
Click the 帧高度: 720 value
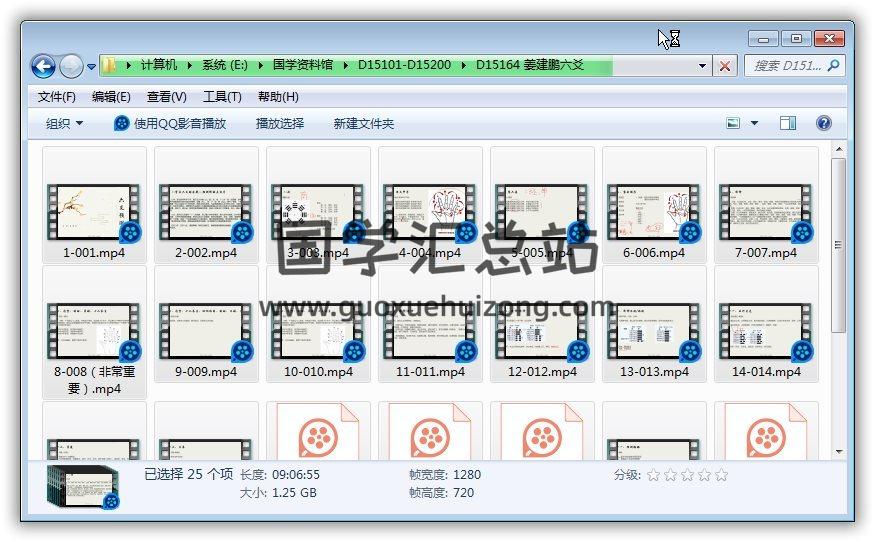(464, 493)
